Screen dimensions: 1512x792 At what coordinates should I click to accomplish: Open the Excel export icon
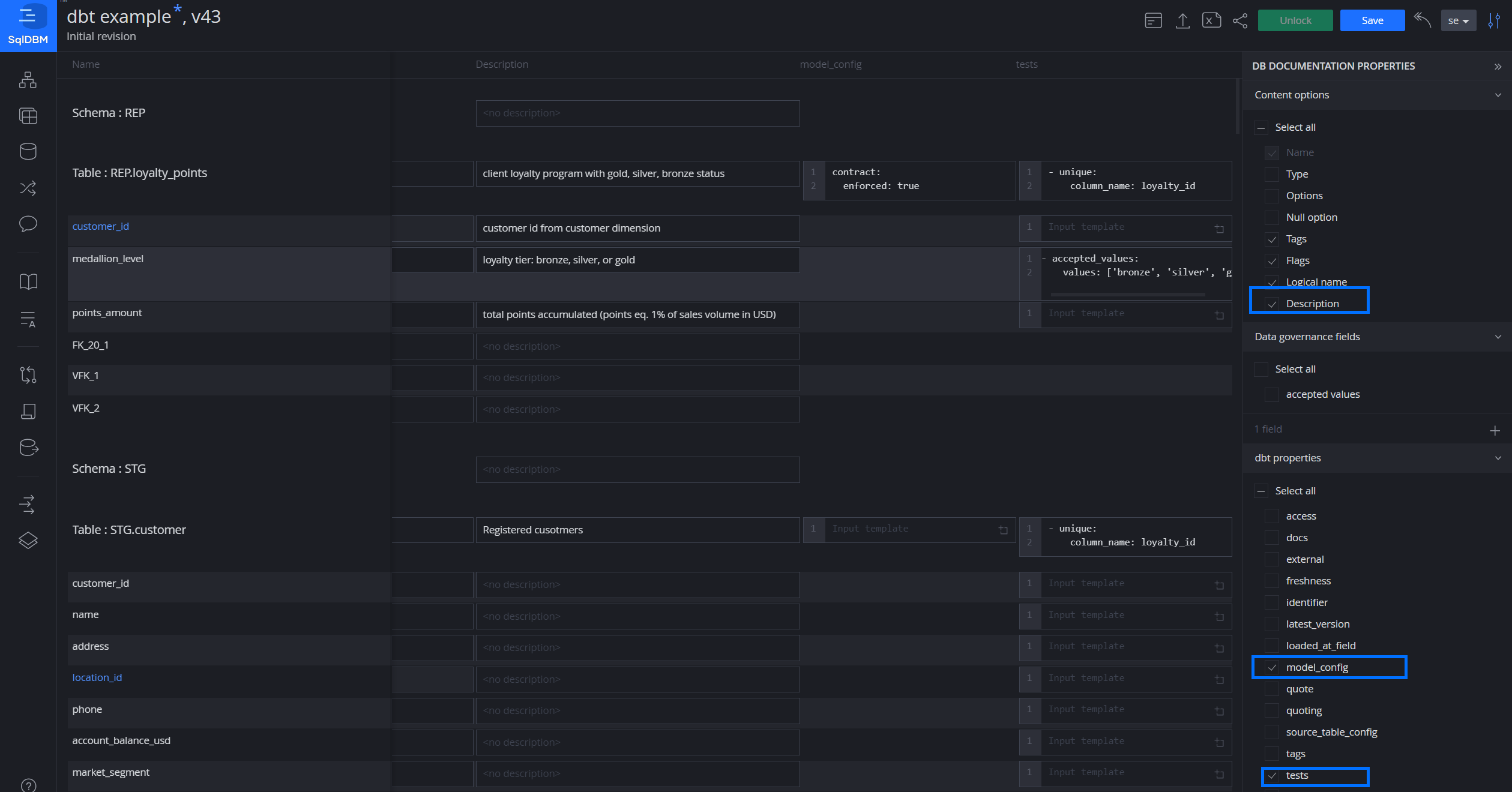(x=1212, y=20)
